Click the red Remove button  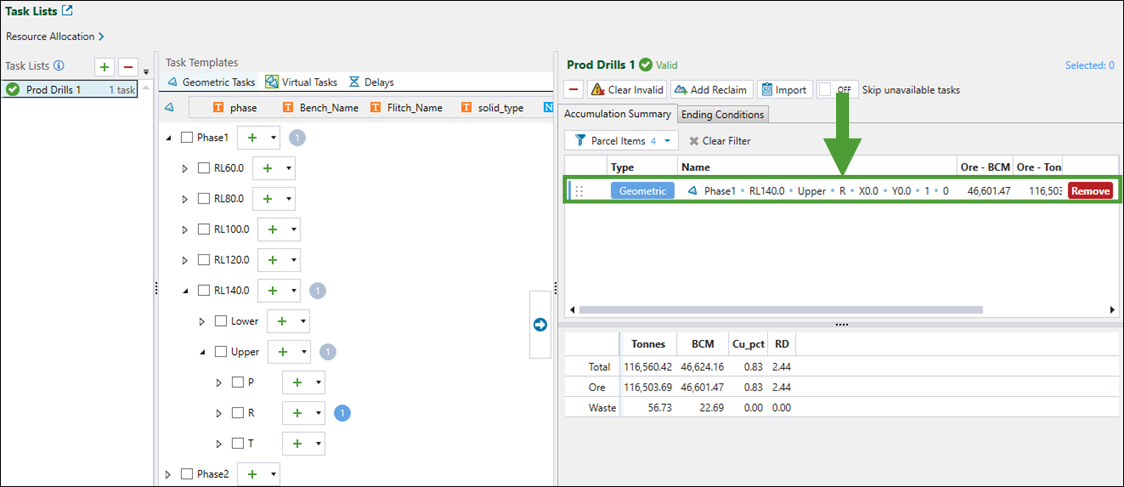(1090, 190)
